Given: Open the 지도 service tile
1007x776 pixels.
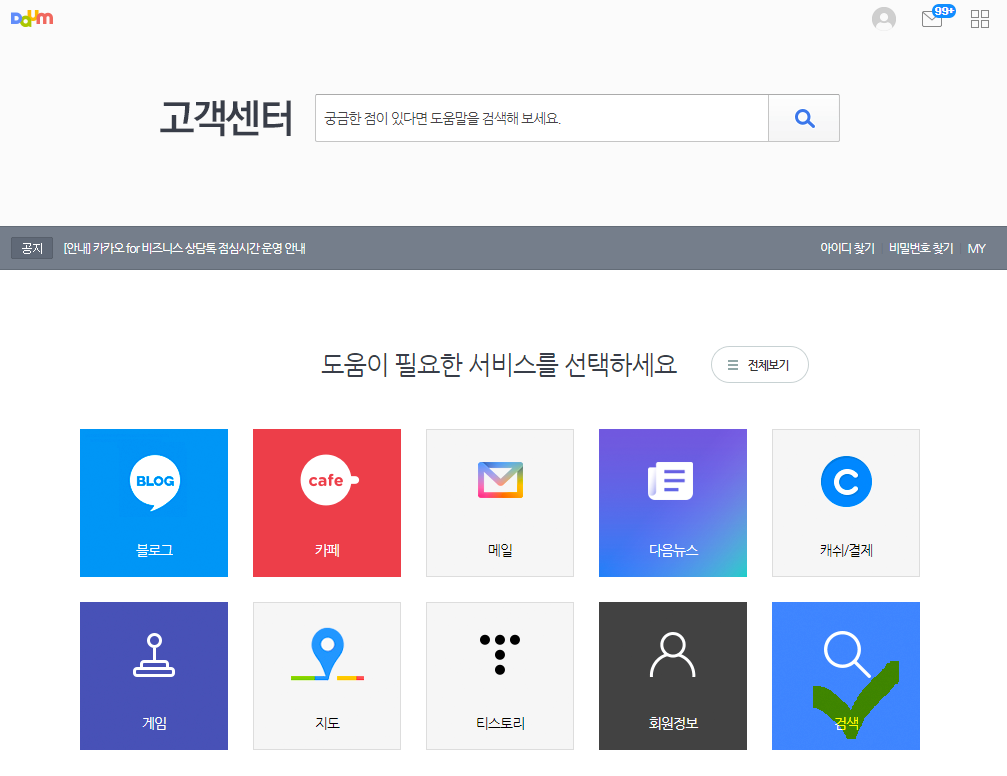Looking at the screenshot, I should 327,676.
